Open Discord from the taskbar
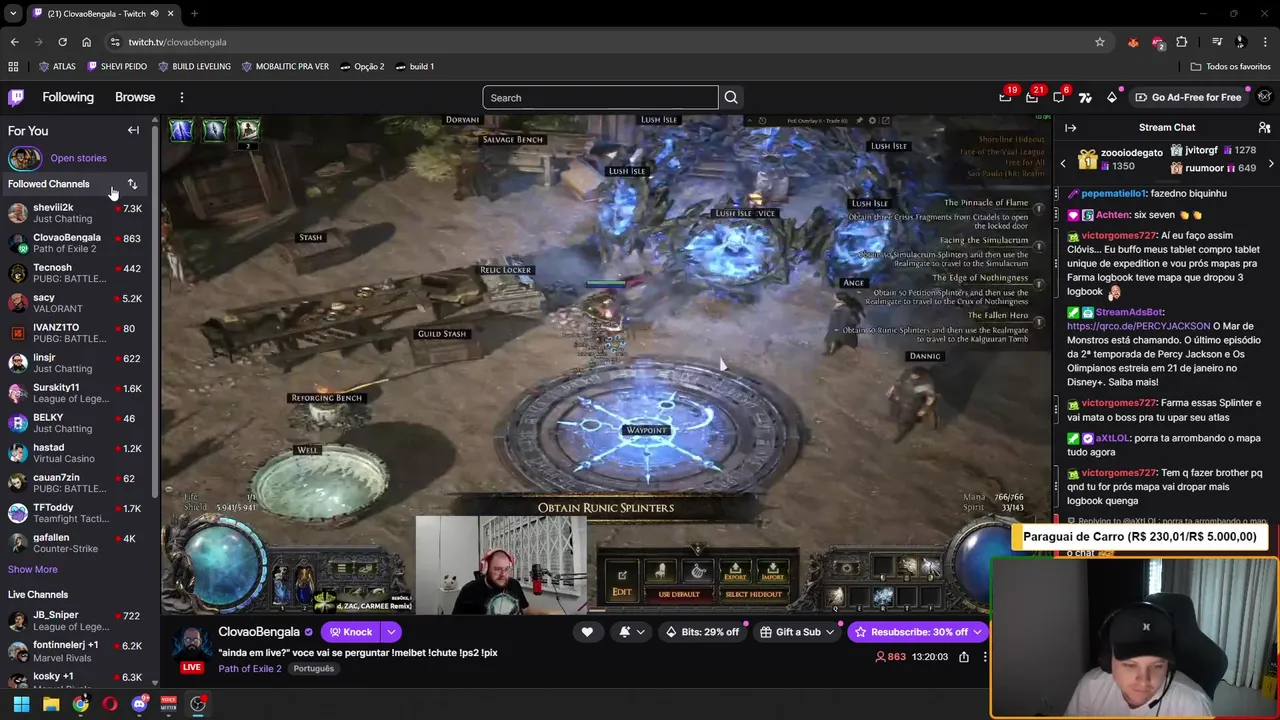The image size is (1280, 720). pyautogui.click(x=139, y=704)
